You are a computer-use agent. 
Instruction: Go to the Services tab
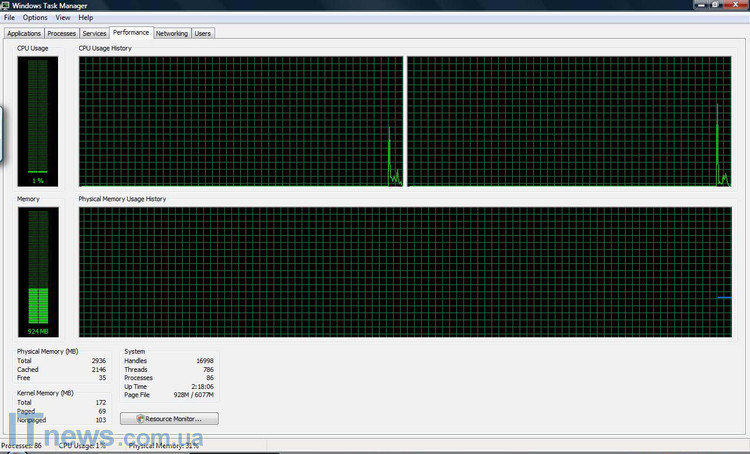pos(94,33)
